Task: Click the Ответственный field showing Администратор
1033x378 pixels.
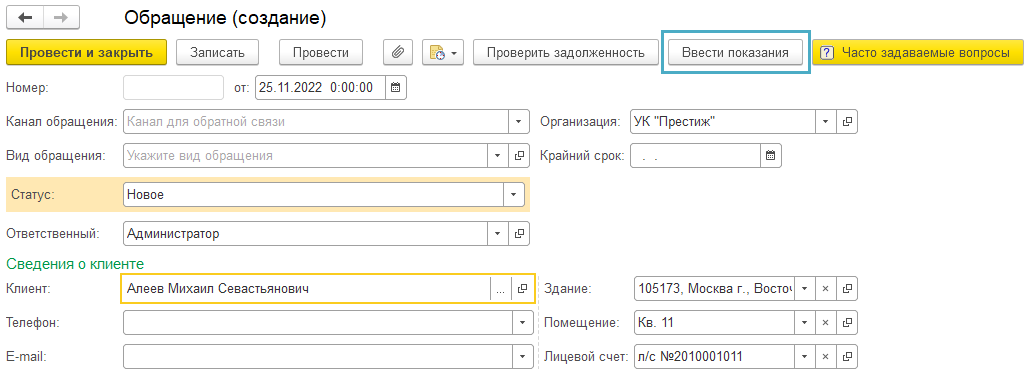Action: (x=305, y=233)
